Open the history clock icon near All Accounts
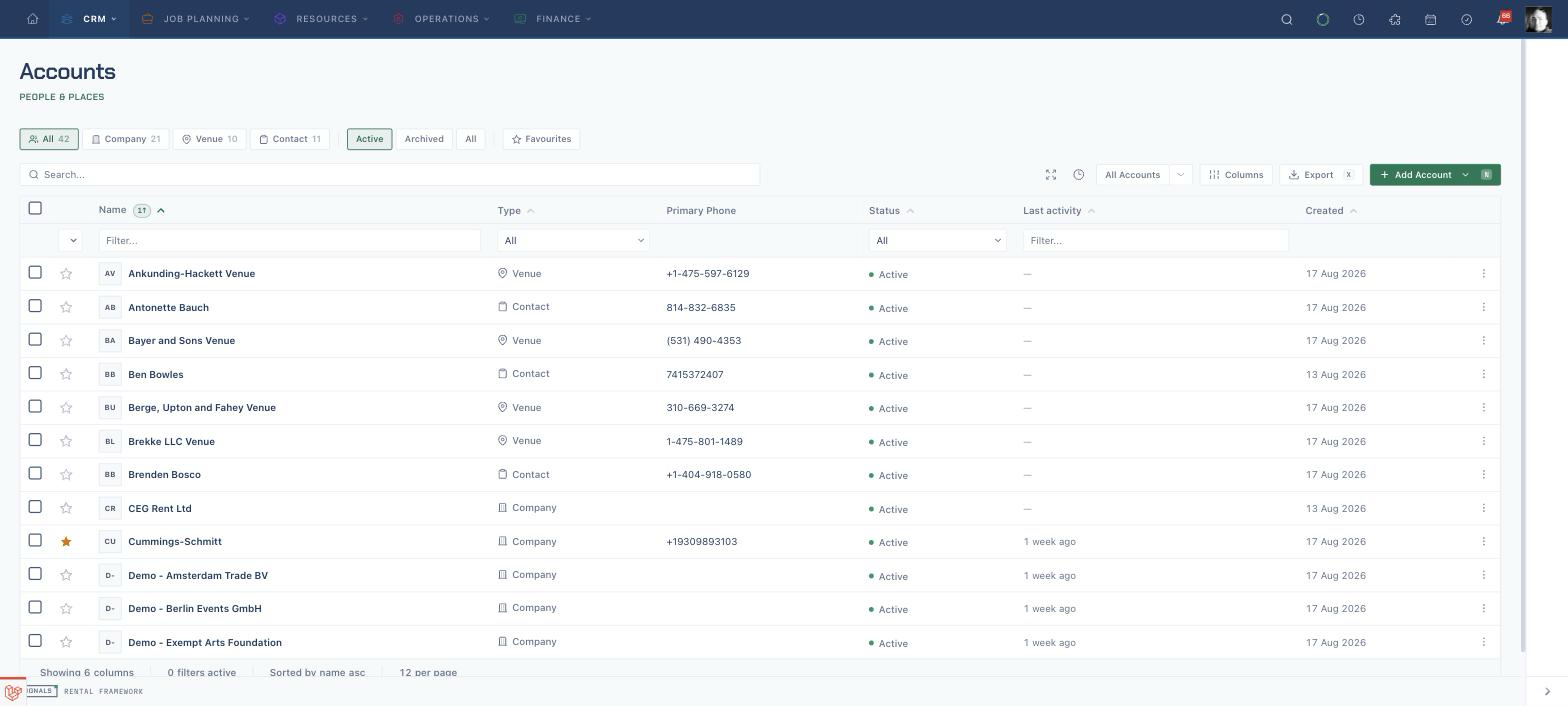The height and width of the screenshot is (706, 1568). (x=1079, y=175)
